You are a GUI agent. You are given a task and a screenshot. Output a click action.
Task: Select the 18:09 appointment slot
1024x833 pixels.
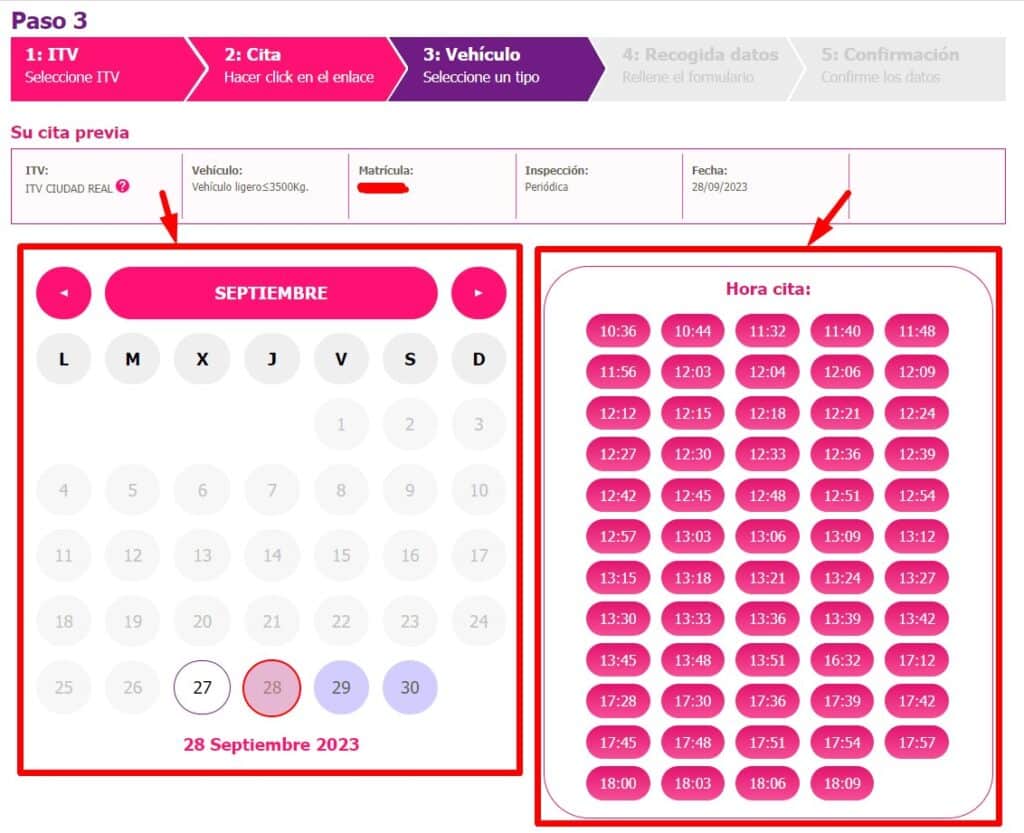click(x=842, y=783)
